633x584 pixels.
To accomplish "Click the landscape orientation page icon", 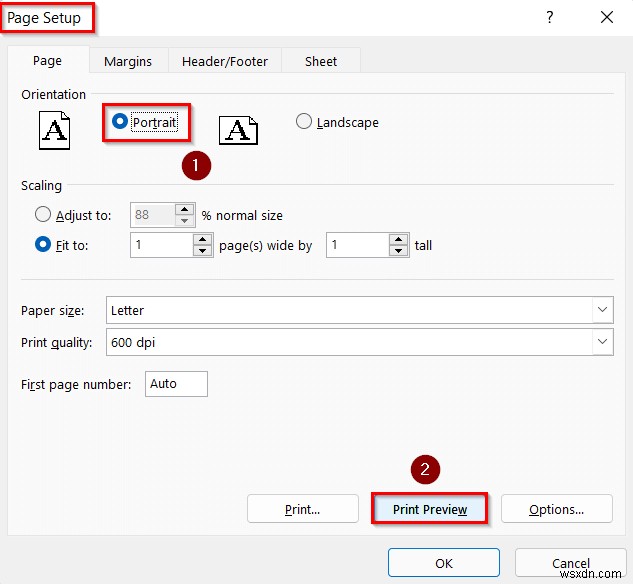I will (238, 130).
